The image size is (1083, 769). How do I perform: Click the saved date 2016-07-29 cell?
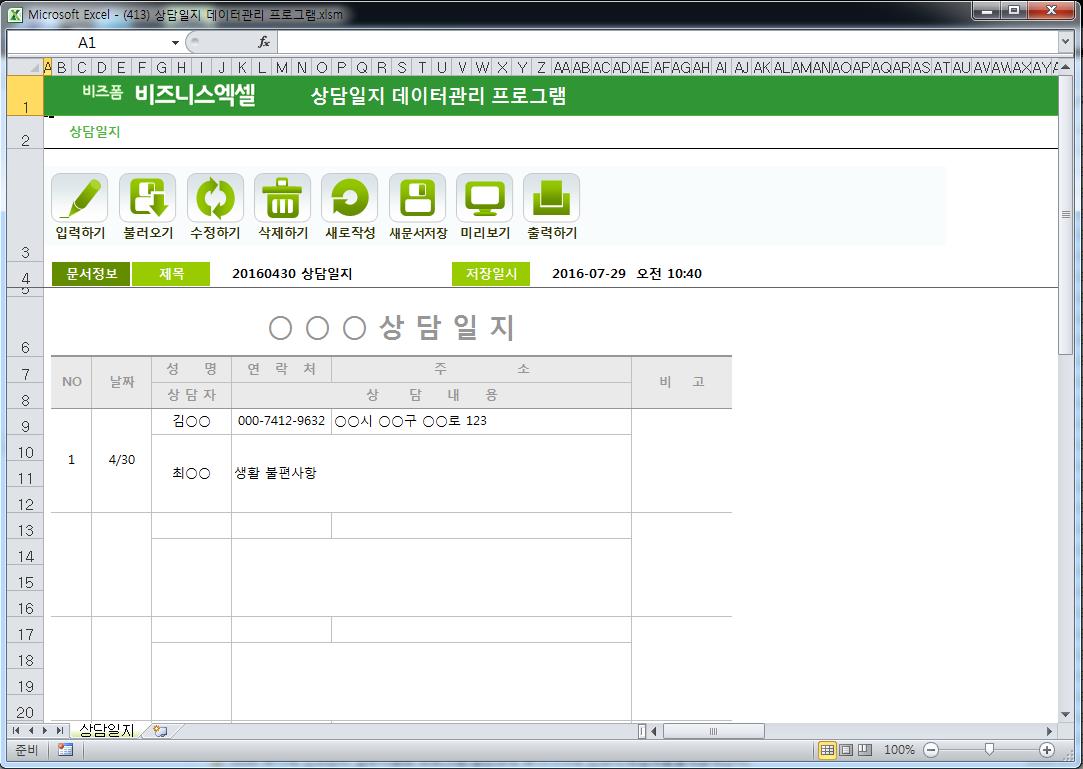pyautogui.click(x=626, y=274)
